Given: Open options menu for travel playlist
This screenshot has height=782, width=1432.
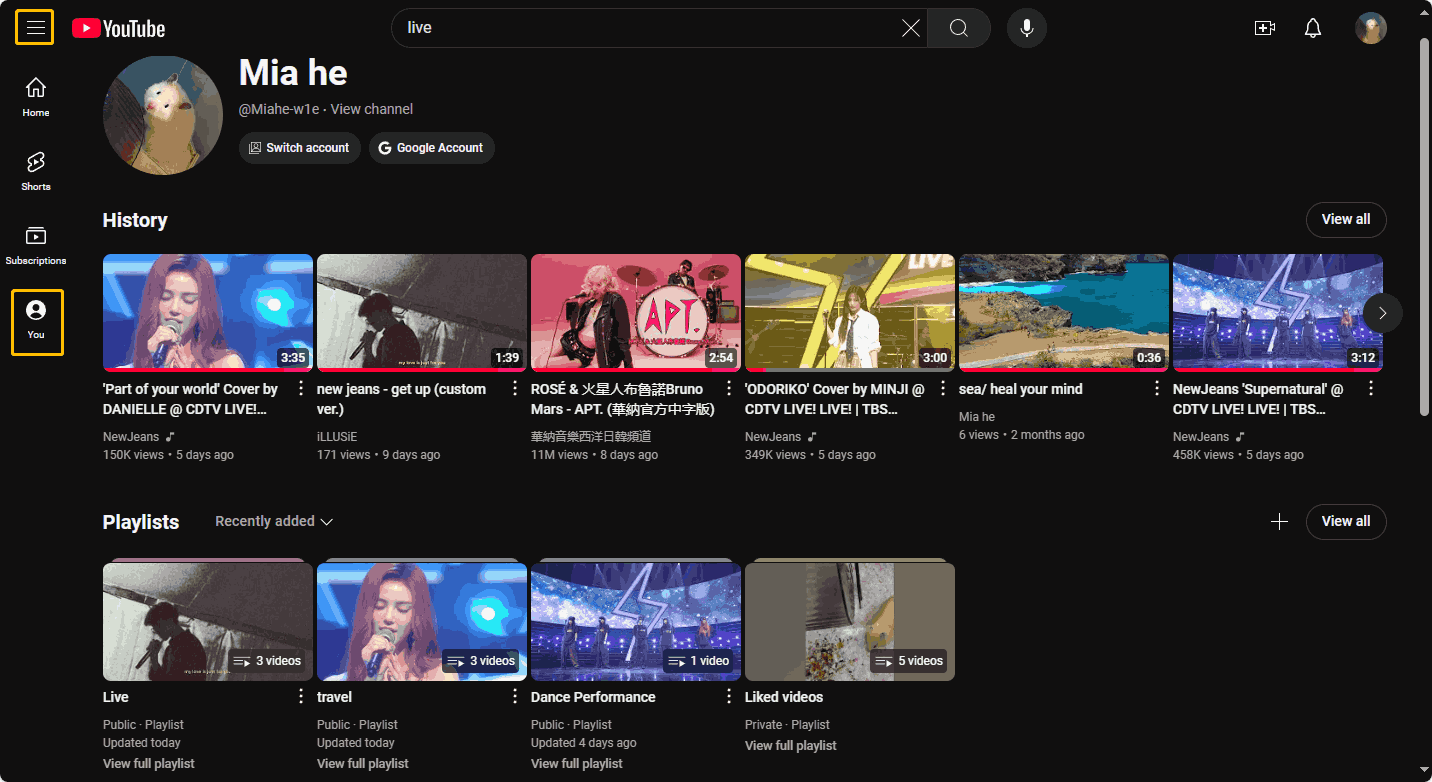Looking at the screenshot, I should [515, 697].
